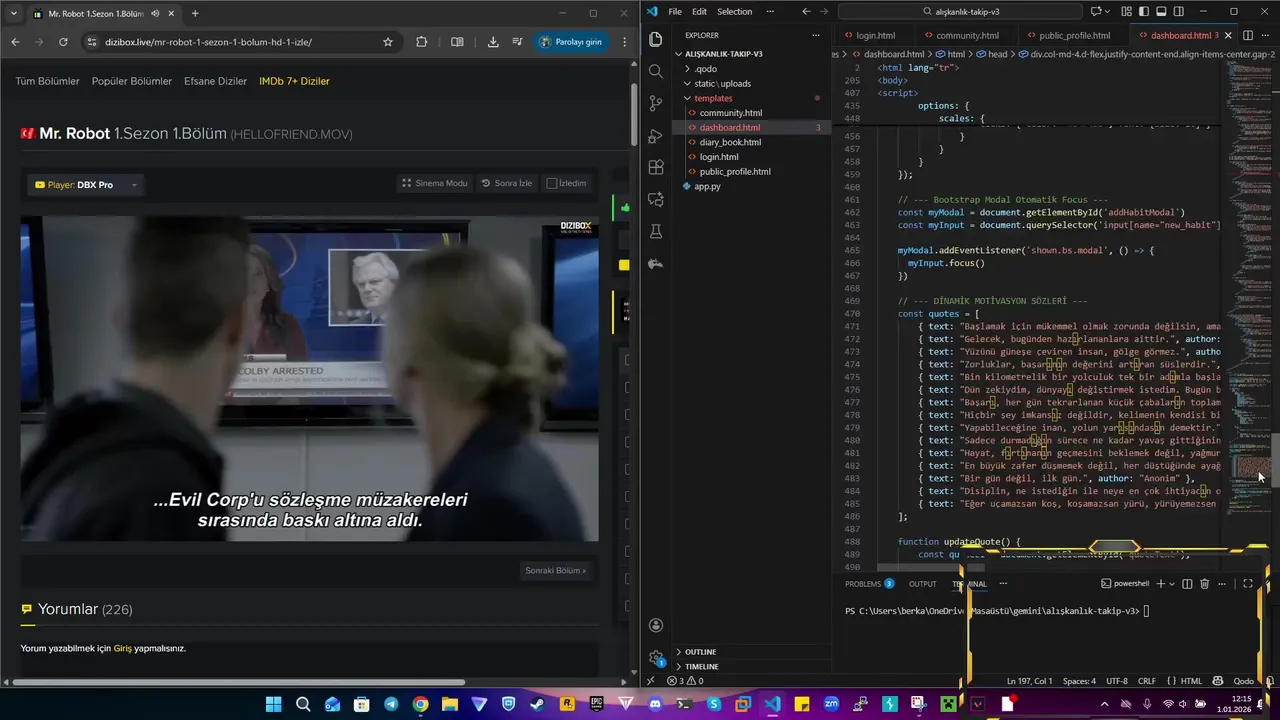Open the Manage gear icon in VS Code
This screenshot has height=720, width=1280.
(x=656, y=658)
